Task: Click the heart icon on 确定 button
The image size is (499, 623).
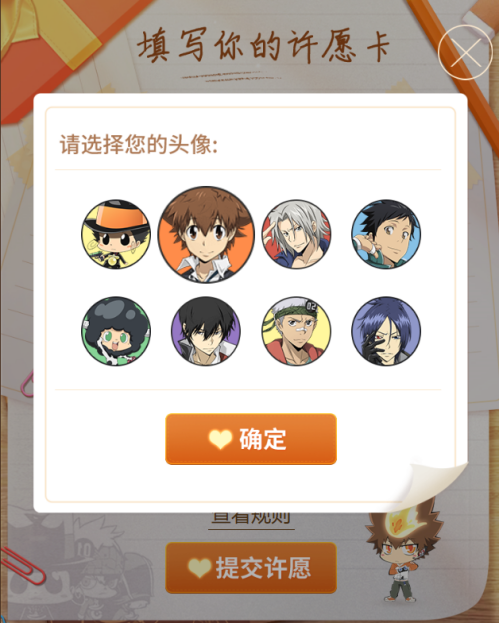Action: tap(220, 439)
